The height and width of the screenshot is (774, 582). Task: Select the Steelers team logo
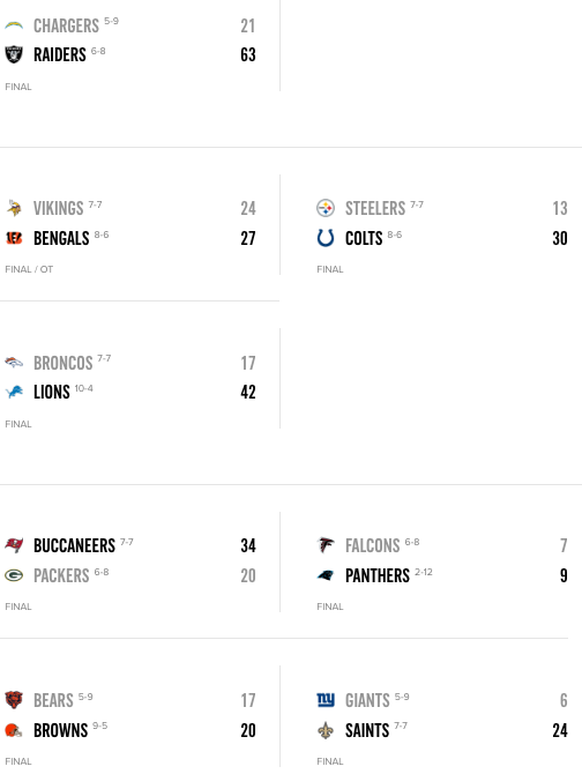(325, 208)
